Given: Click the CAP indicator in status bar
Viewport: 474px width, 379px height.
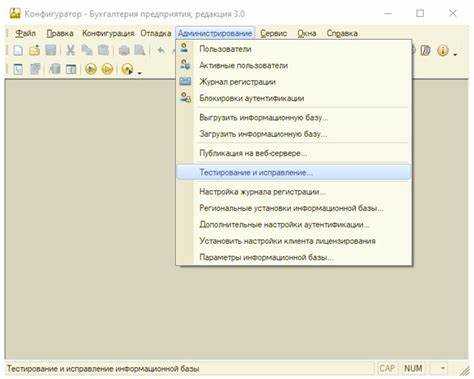Looking at the screenshot, I should tap(387, 368).
